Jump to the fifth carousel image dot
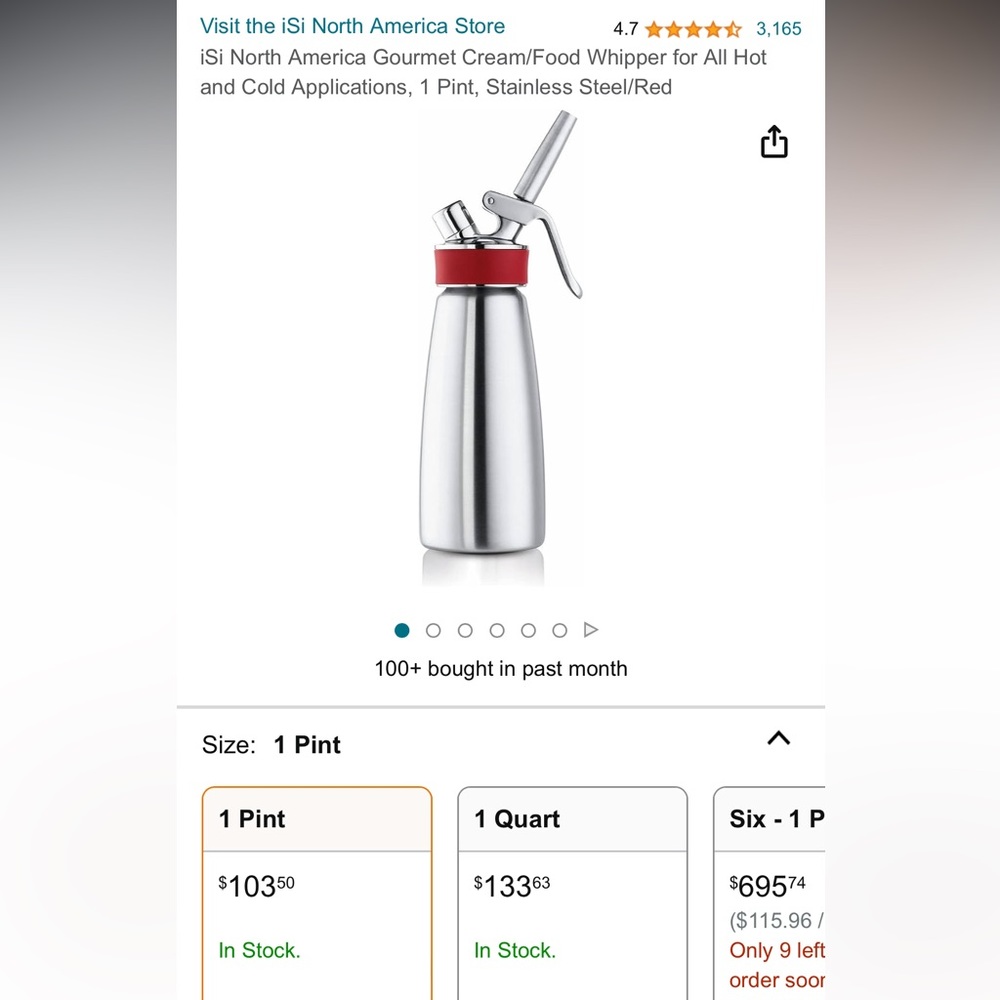Screen dimensions: 1000x1000 pyautogui.click(x=528, y=630)
